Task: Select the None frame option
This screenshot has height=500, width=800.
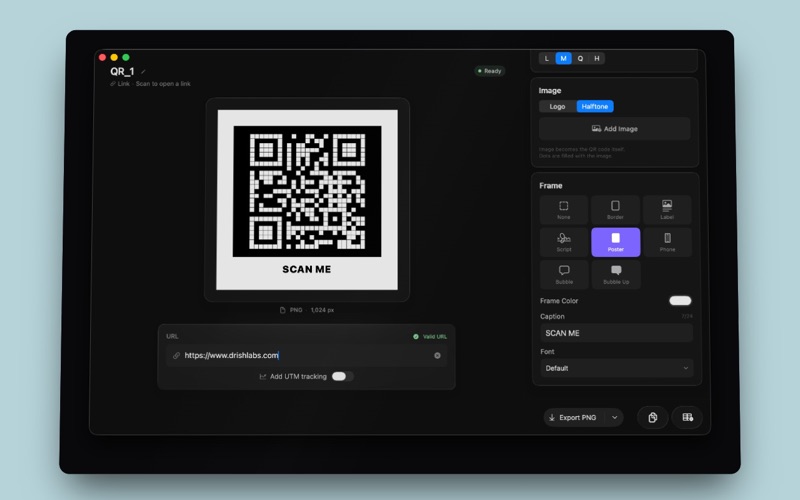Action: [564, 210]
